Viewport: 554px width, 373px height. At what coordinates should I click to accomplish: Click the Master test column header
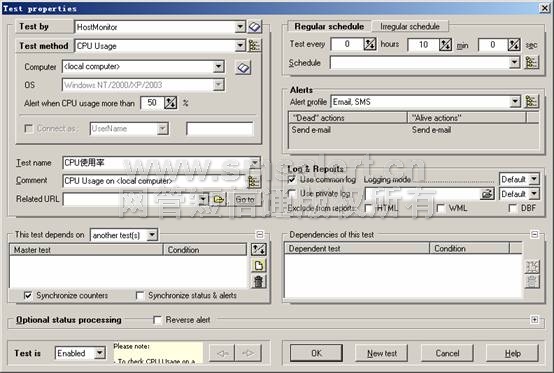click(x=86, y=249)
